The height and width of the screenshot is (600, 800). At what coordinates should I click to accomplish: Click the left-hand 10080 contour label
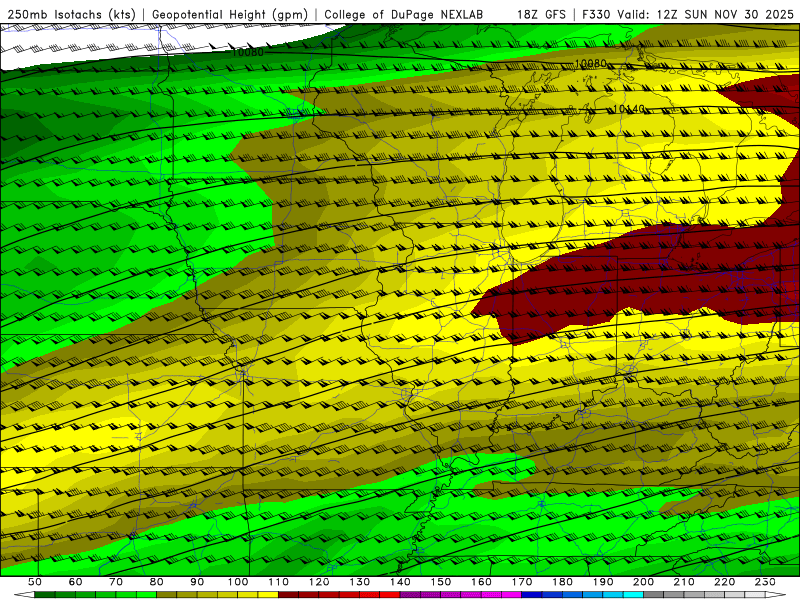247,52
